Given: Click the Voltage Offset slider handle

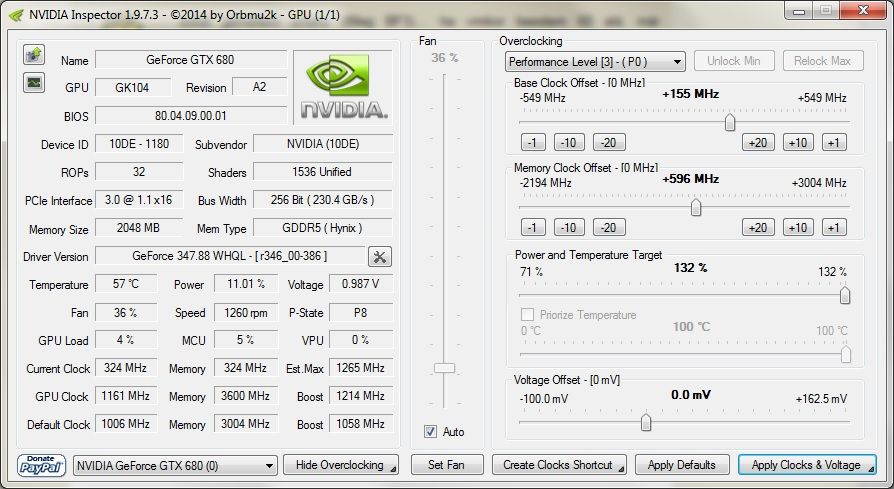Looking at the screenshot, I should [645, 422].
